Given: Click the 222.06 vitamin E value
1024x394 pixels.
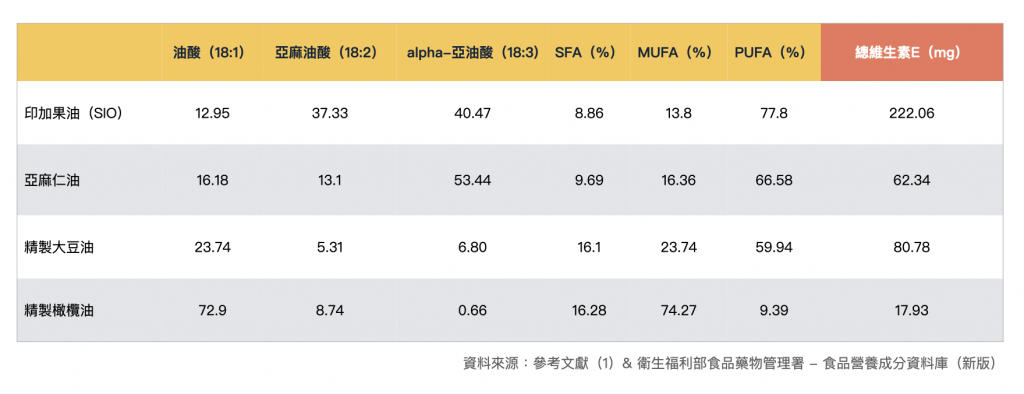Looking at the screenshot, I should [x=912, y=114].
